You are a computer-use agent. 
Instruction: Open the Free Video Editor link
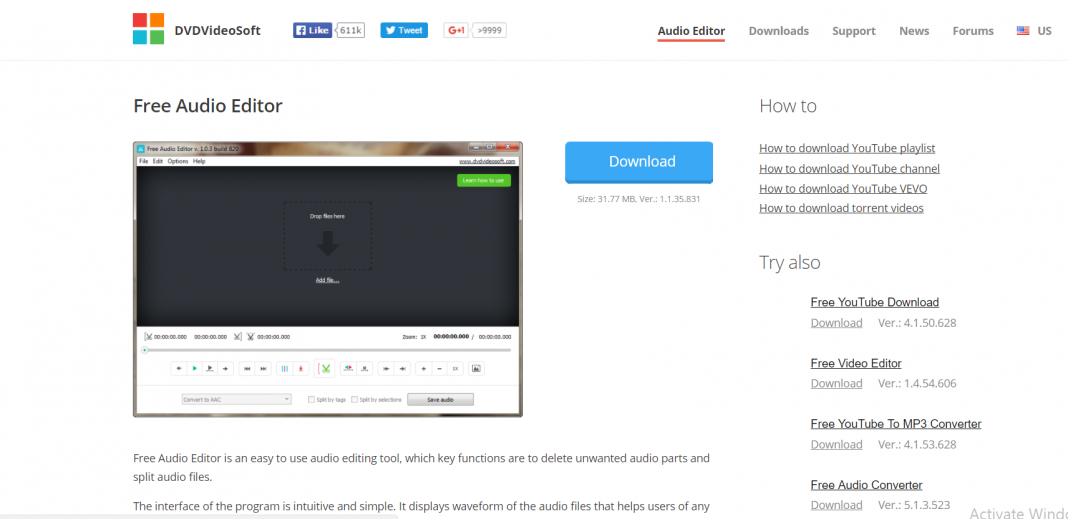tap(856, 364)
